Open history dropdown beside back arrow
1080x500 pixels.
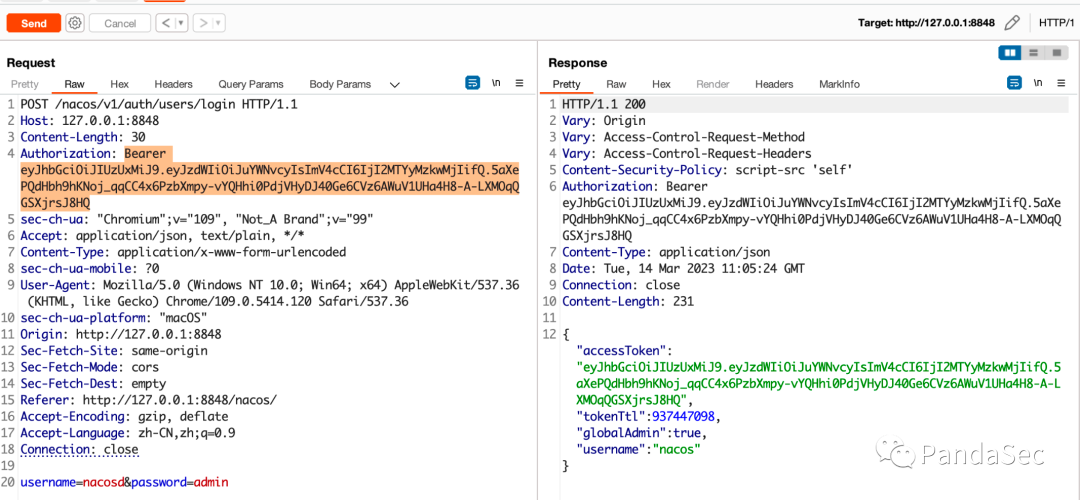click(181, 23)
